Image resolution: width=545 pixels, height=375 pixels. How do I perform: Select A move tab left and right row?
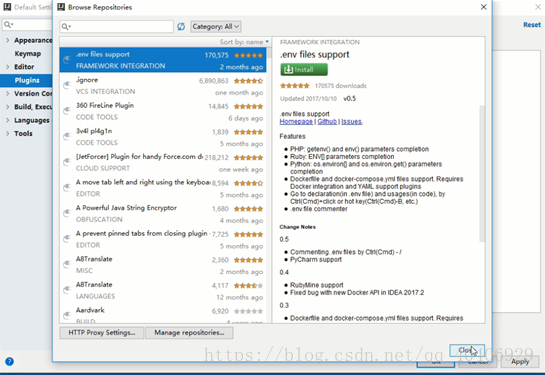pyautogui.click(x=163, y=188)
